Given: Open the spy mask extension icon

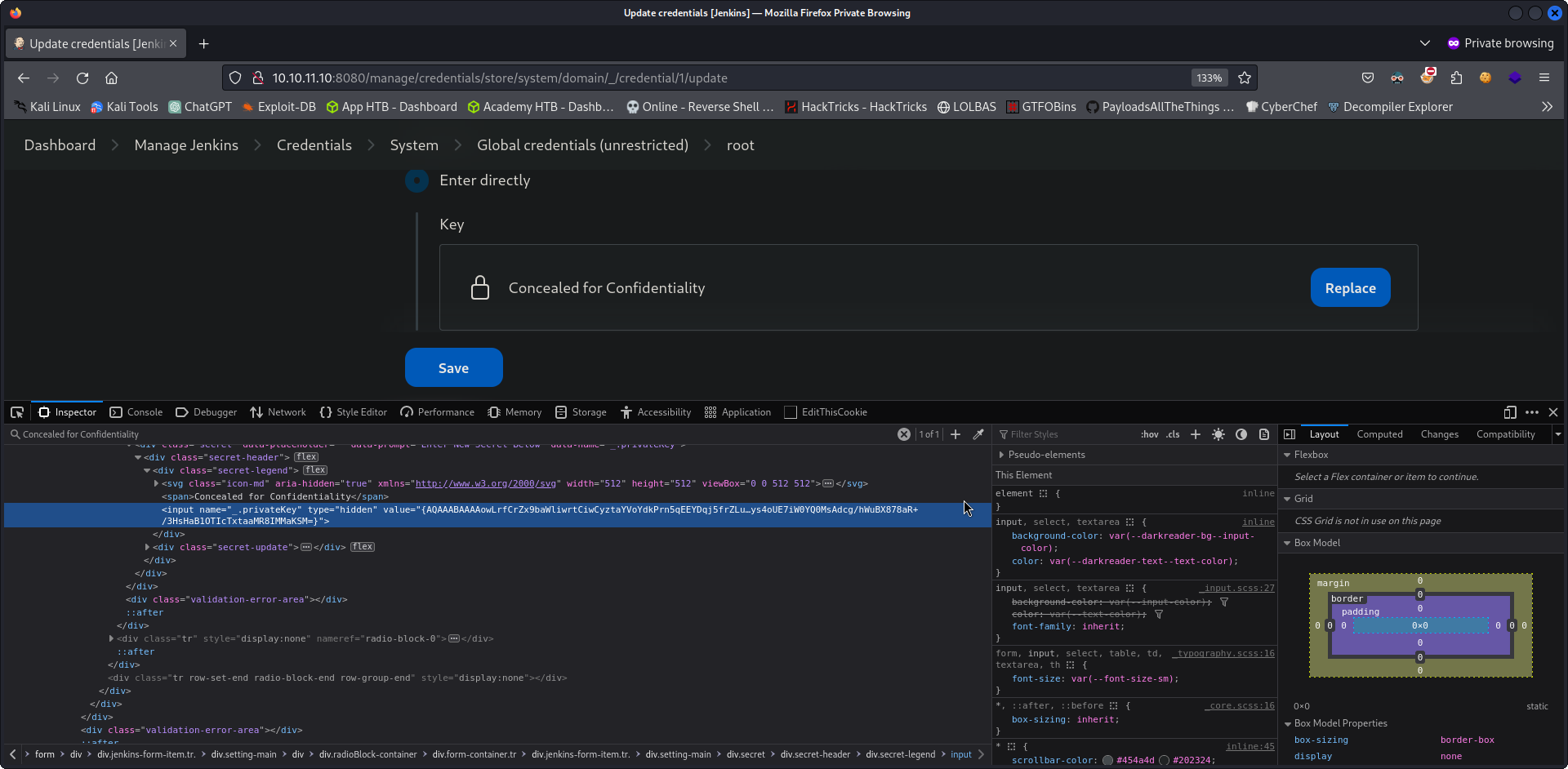Looking at the screenshot, I should (1397, 78).
